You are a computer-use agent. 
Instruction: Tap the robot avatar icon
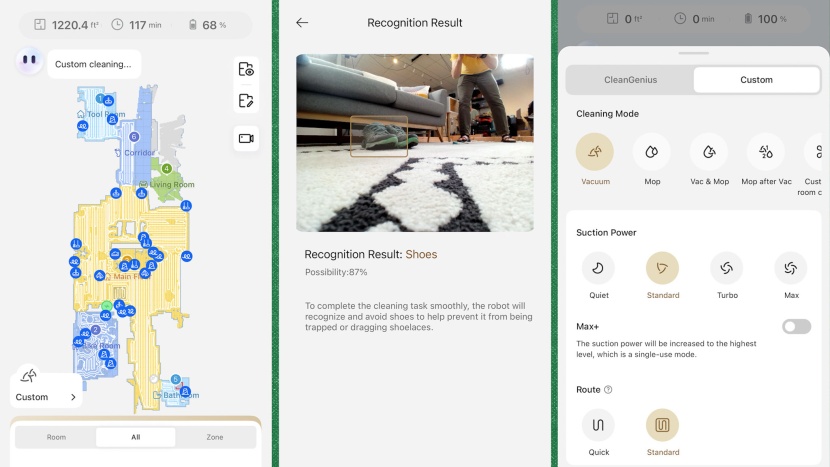pyautogui.click(x=29, y=61)
